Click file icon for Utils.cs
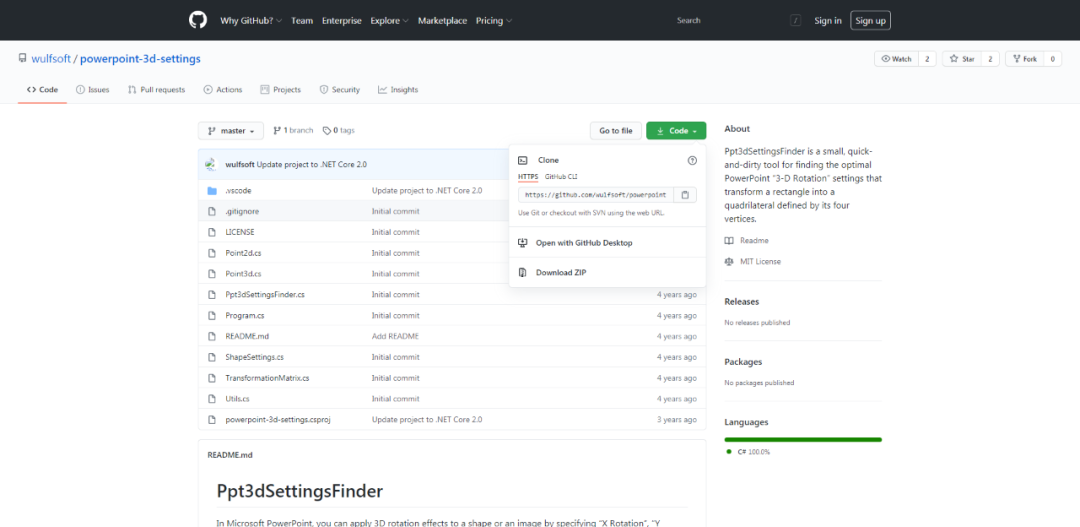This screenshot has height=527, width=1080. [212, 399]
